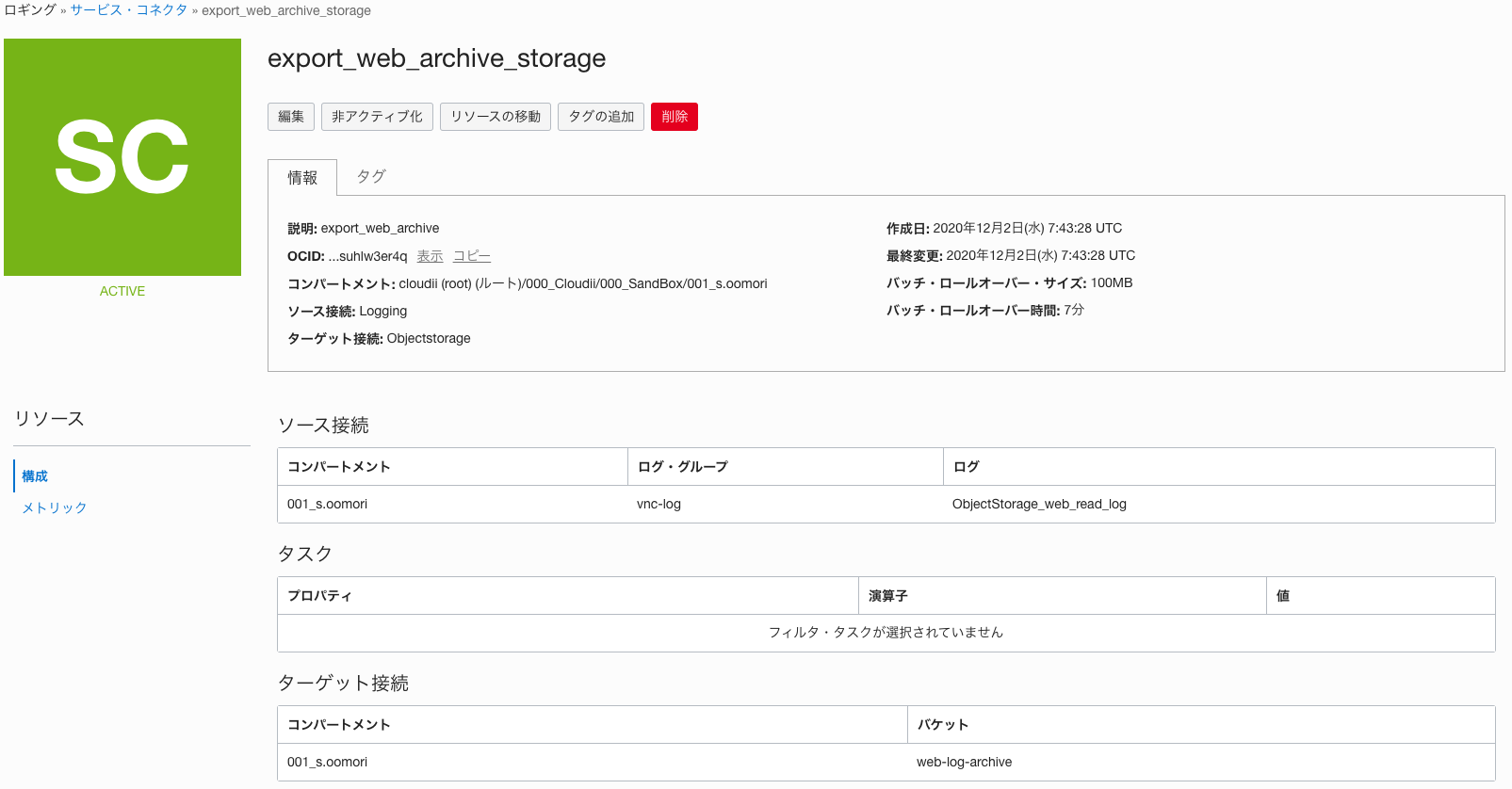Image resolution: width=1512 pixels, height=789 pixels.
Task: Click the 表示 link next to OCID
Action: (430, 256)
